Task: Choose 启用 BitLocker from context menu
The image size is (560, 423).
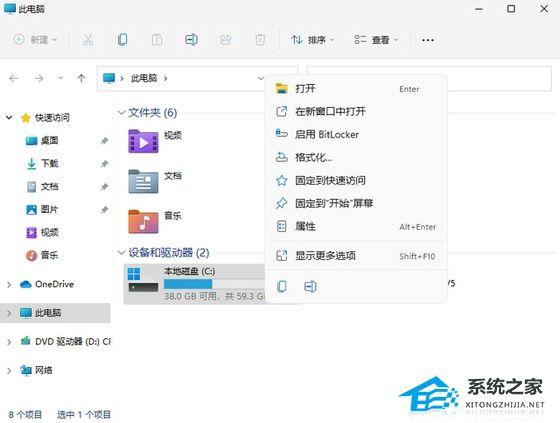Action: pyautogui.click(x=356, y=134)
